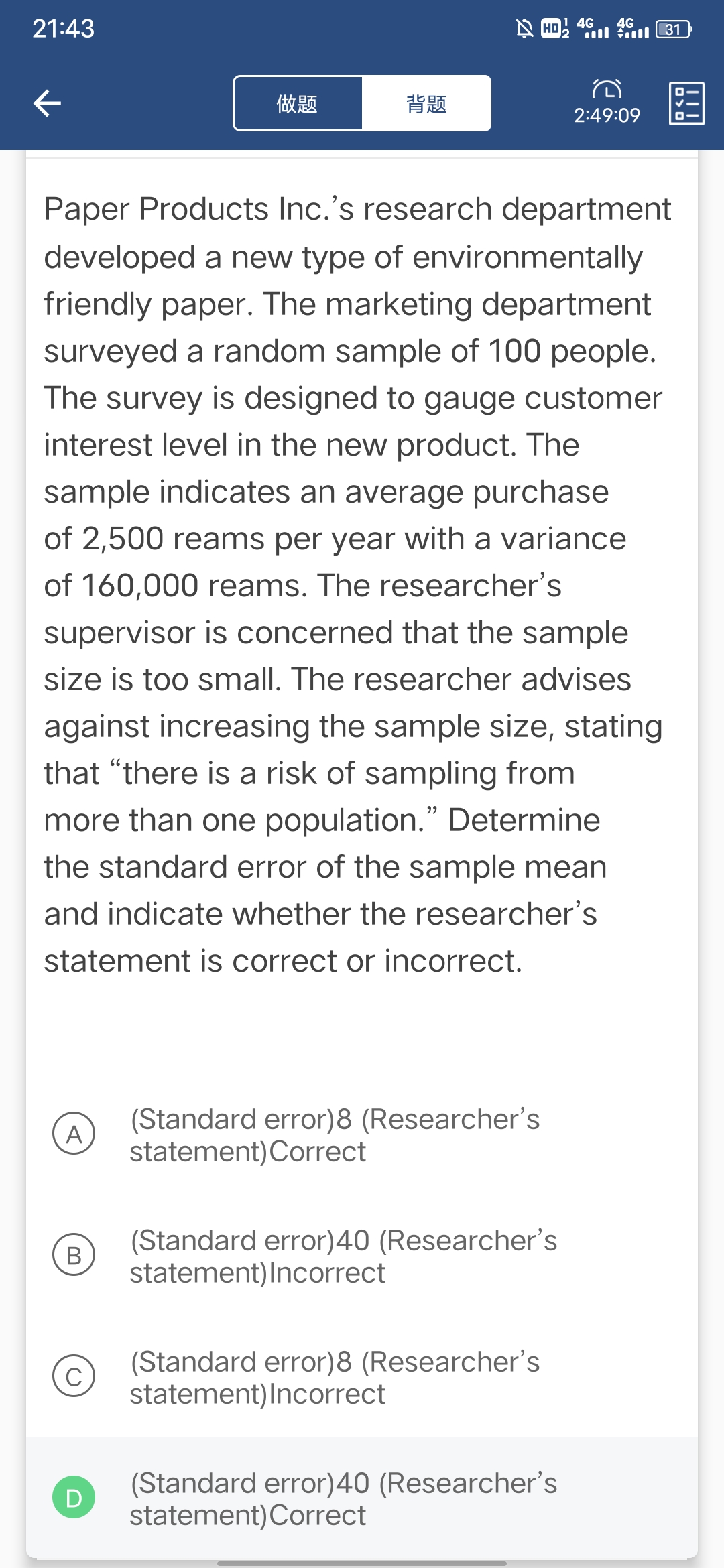The image size is (724, 1568).
Task: Tap the remaining time 2:49:09 display
Action: pos(607,115)
